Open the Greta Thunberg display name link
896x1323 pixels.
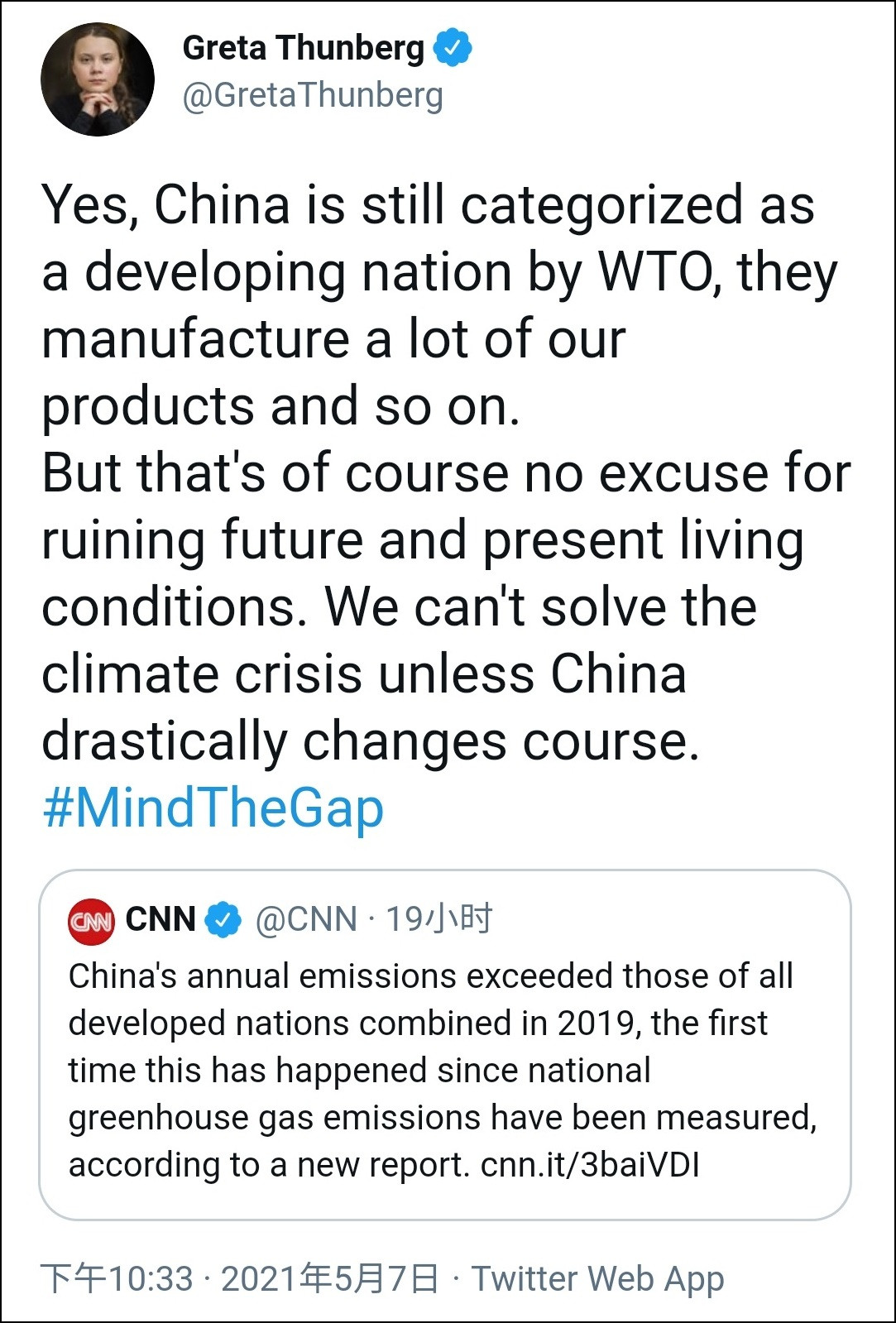[303, 48]
